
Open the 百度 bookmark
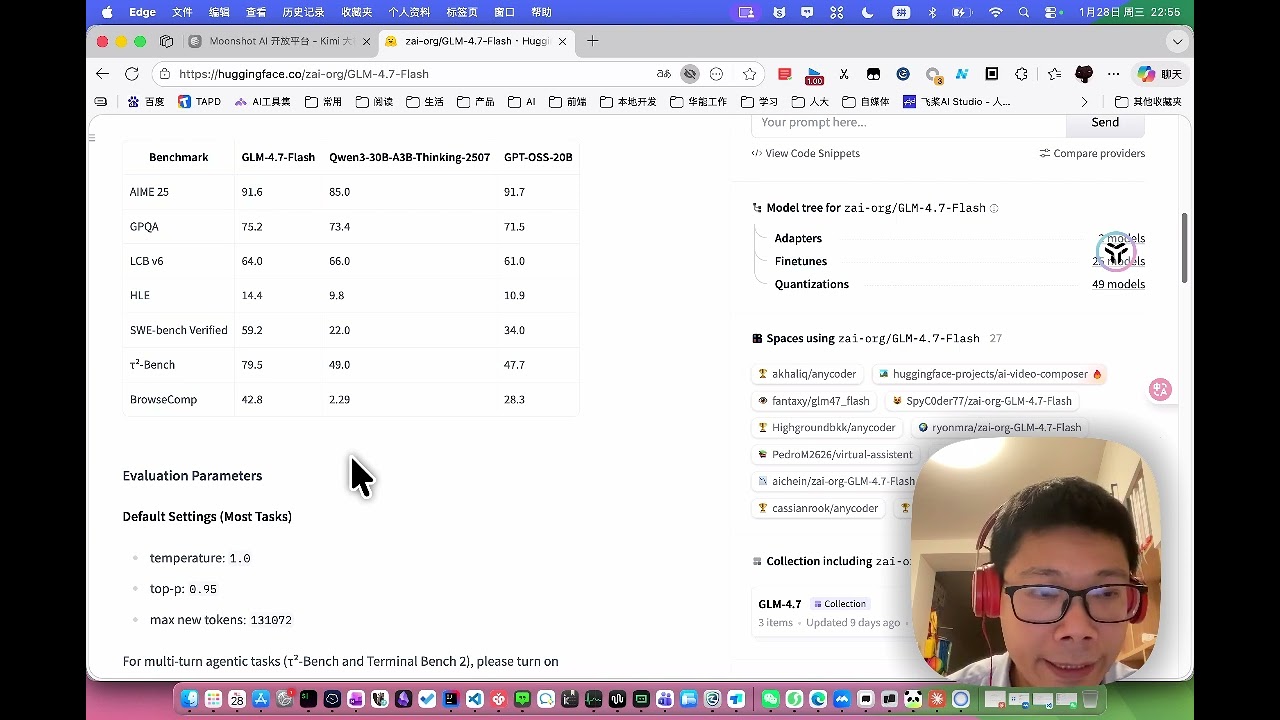pyautogui.click(x=146, y=102)
